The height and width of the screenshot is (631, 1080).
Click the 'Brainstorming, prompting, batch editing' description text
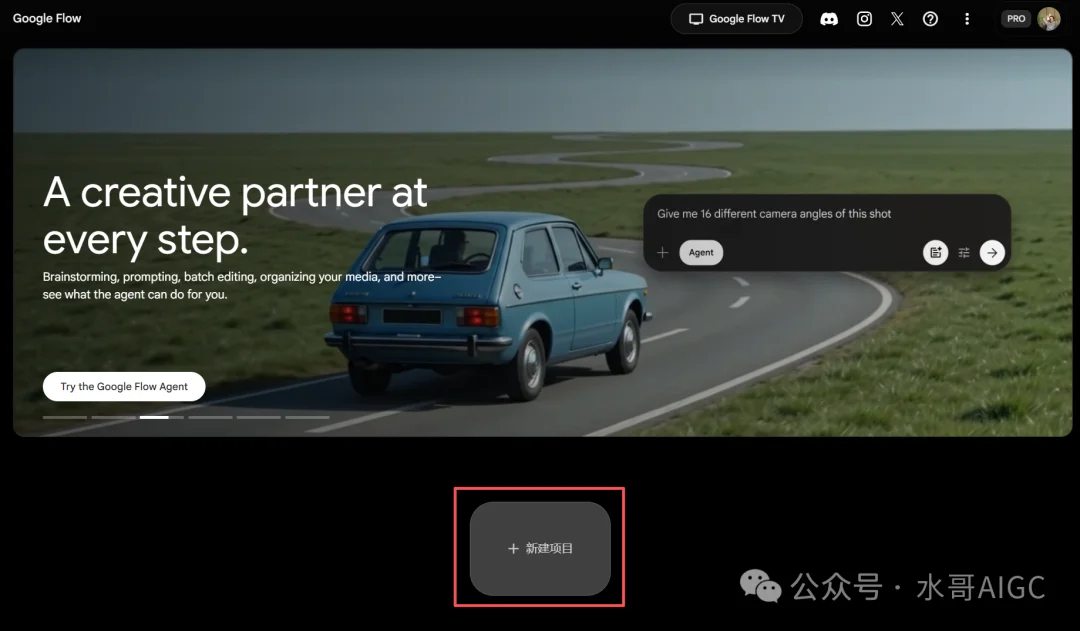coord(242,285)
